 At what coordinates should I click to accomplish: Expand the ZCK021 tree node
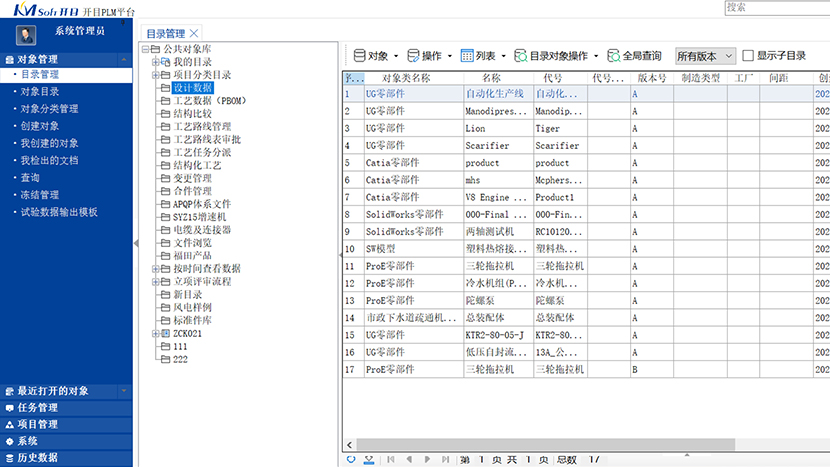[x=155, y=334]
